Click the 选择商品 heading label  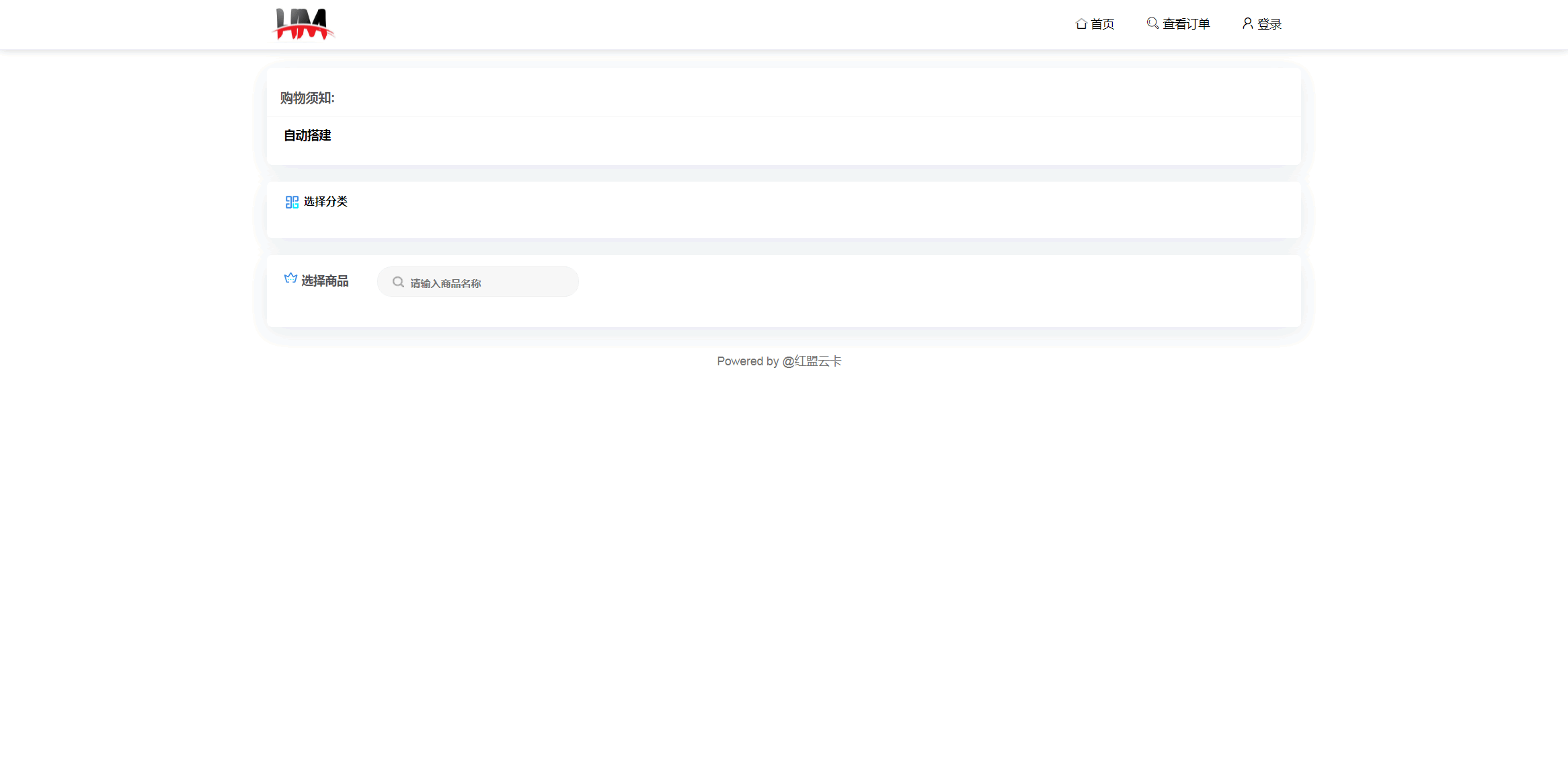pos(325,281)
